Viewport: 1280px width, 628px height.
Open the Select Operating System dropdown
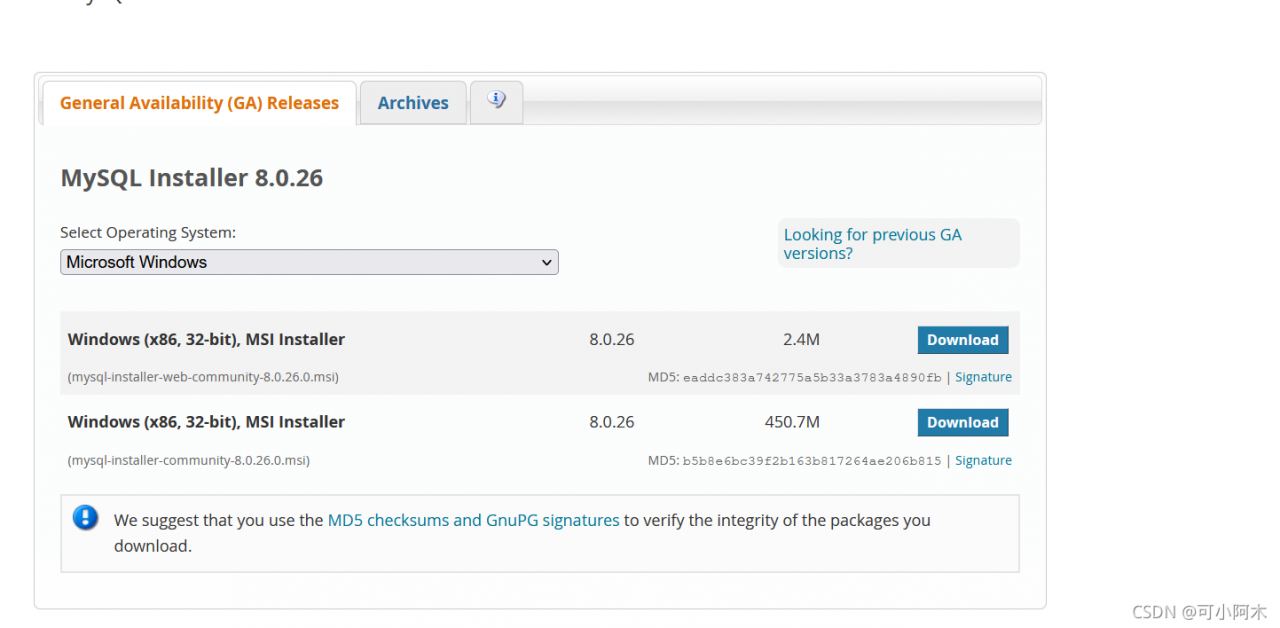click(x=309, y=262)
